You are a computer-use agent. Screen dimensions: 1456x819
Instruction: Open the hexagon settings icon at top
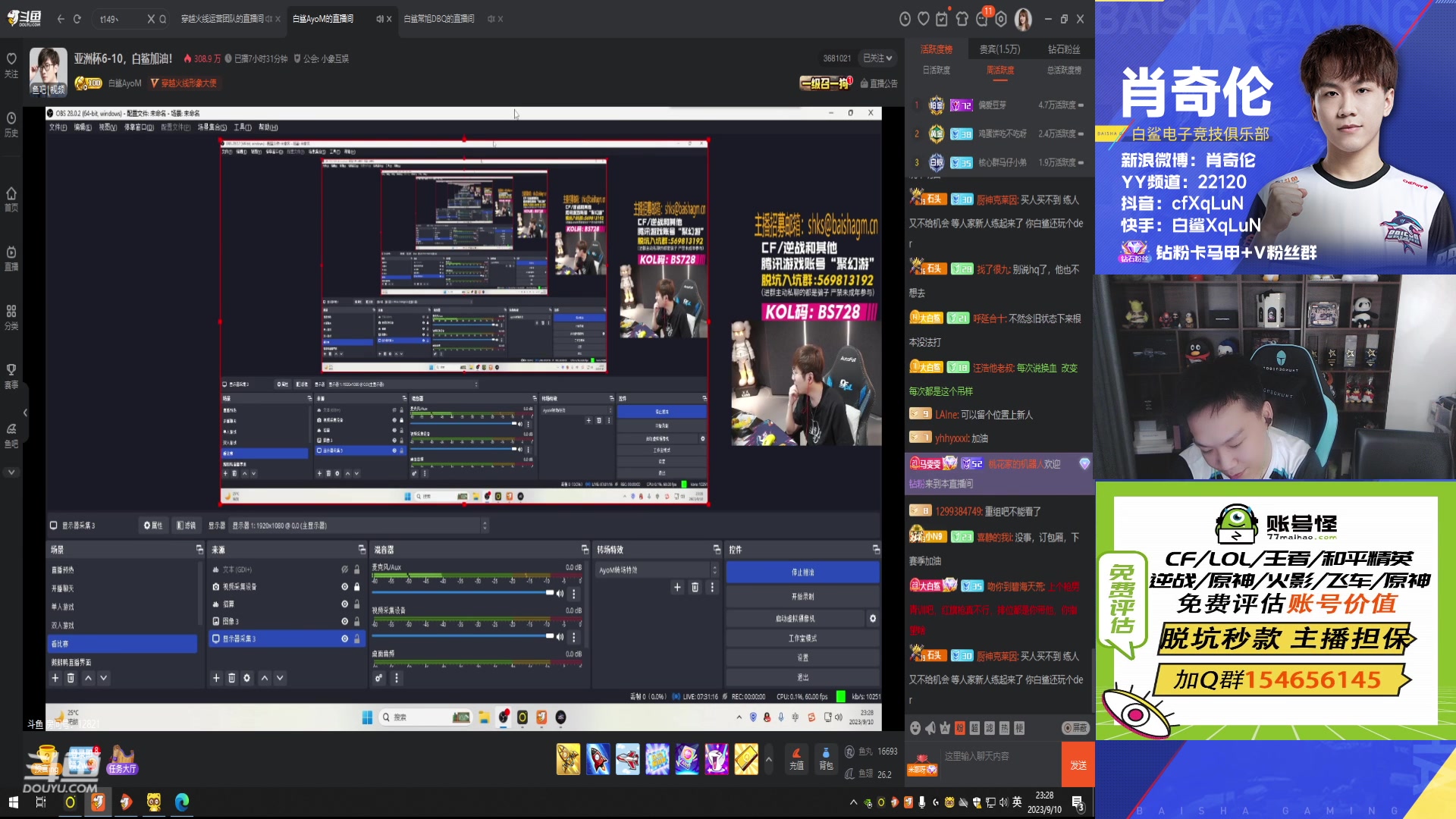[x=1001, y=19]
